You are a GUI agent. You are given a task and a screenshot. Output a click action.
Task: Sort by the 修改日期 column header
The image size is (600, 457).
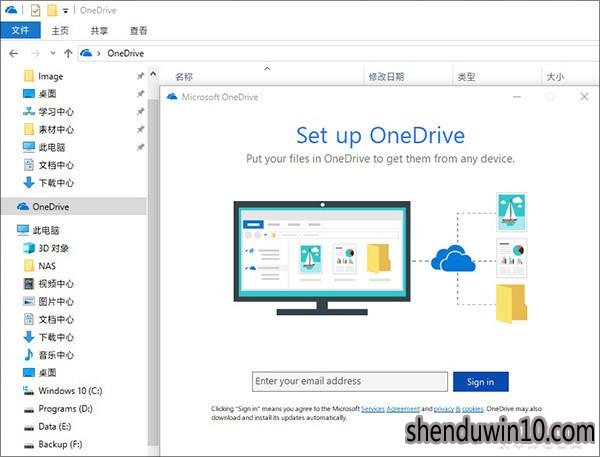point(386,77)
